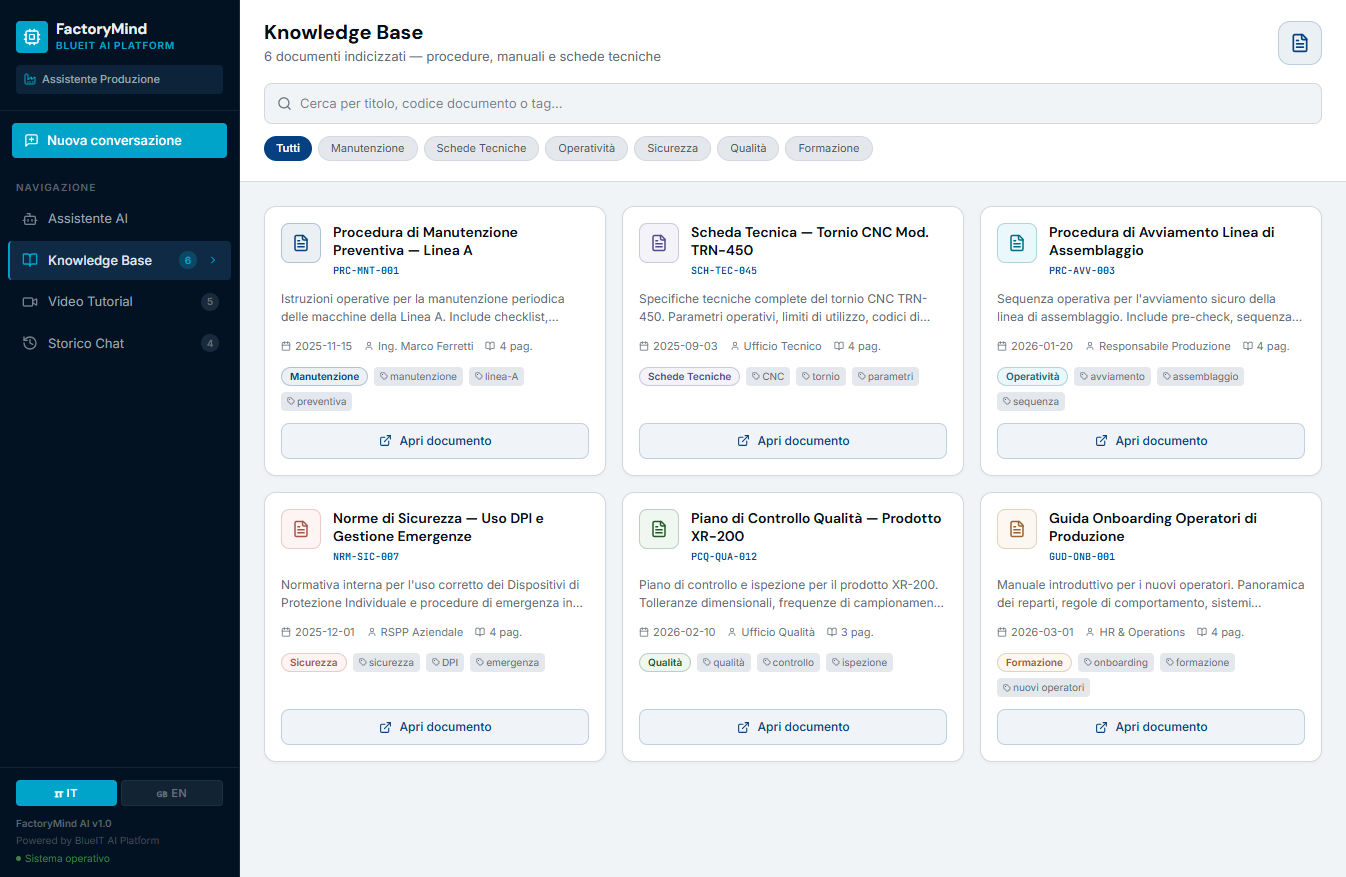Click the ispezione tag

[858, 662]
